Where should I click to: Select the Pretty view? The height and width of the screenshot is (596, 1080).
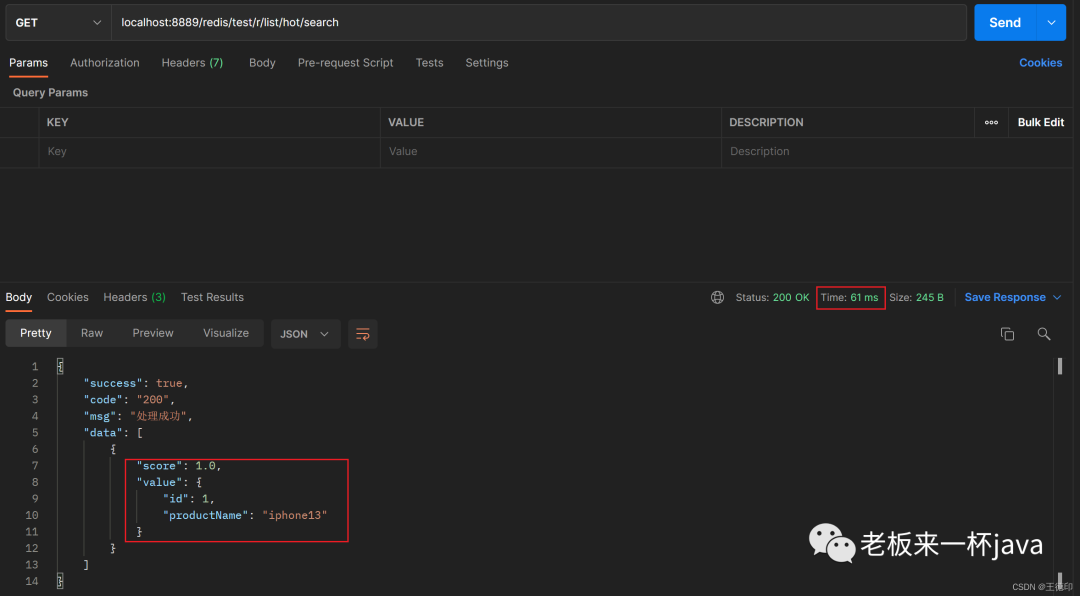click(36, 333)
